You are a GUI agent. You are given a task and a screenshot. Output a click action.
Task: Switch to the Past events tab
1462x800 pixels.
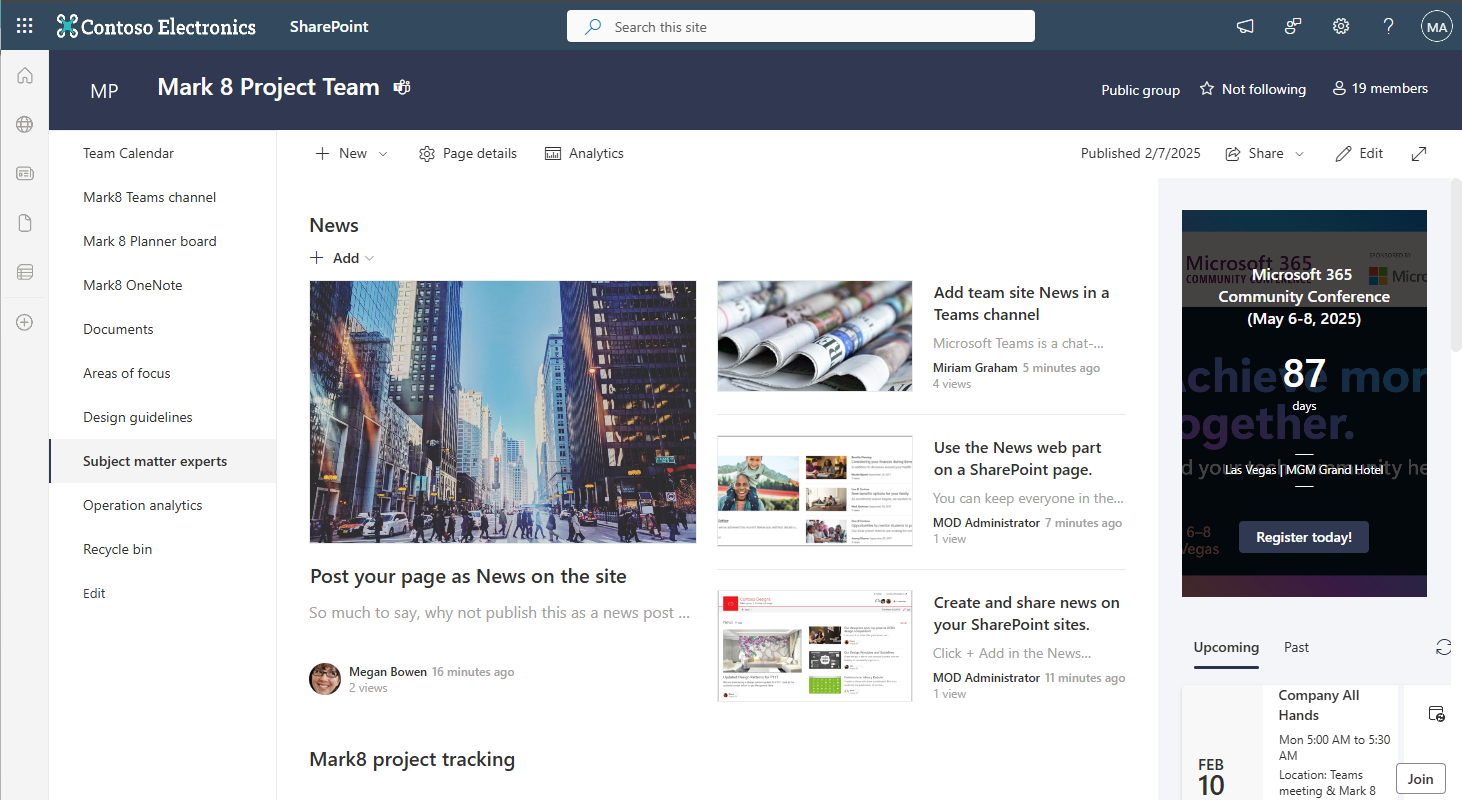coord(1296,647)
